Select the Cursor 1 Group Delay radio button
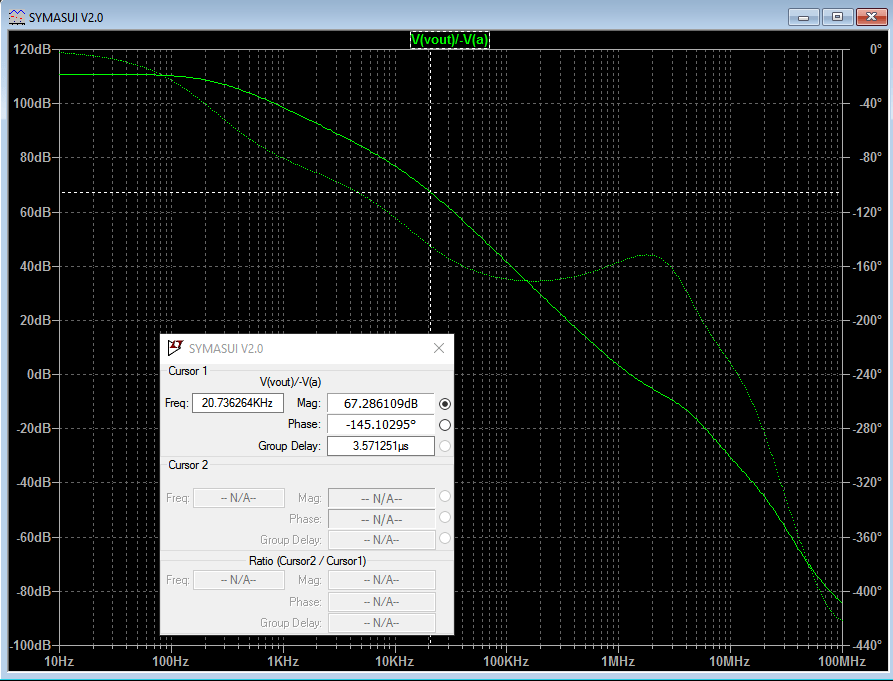 pos(445,446)
